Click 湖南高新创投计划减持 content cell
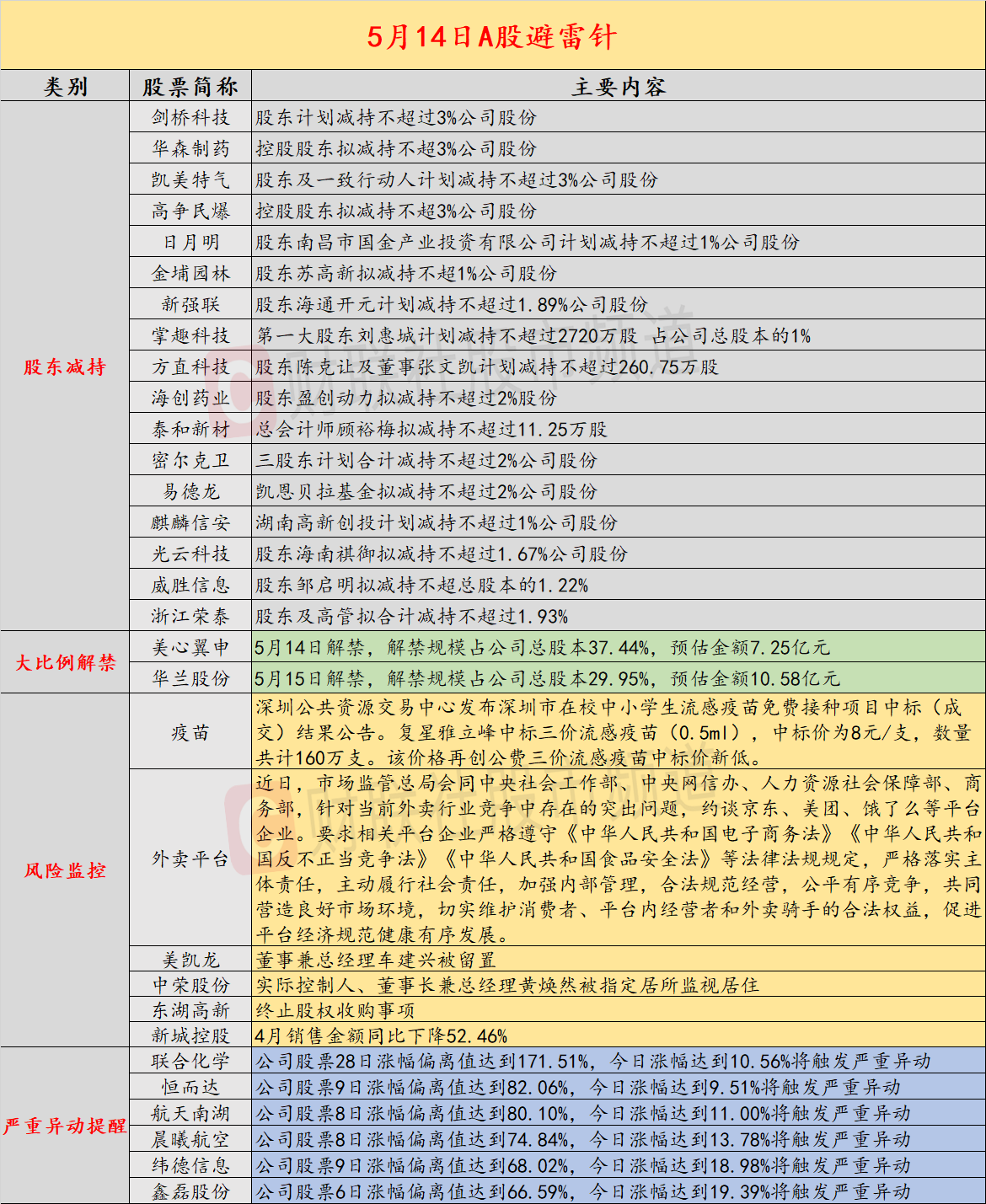This screenshot has width=986, height=1204. pos(619,522)
